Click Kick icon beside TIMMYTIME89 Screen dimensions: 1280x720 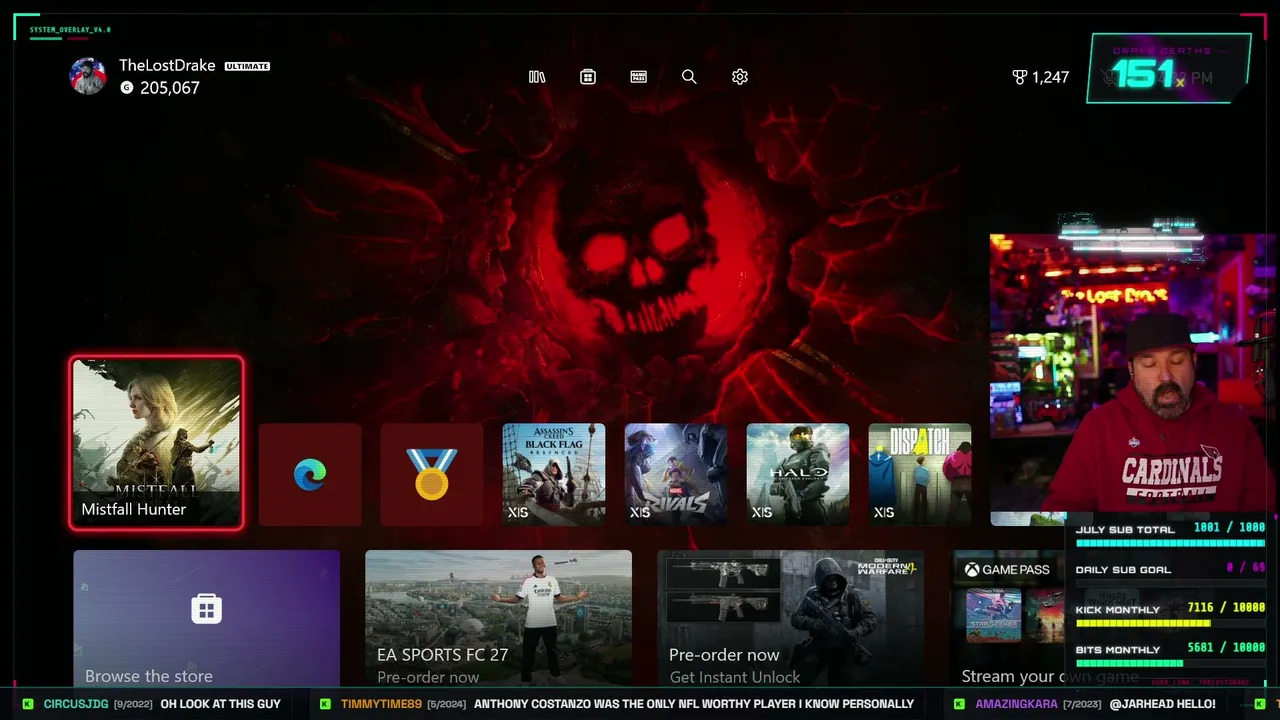[x=325, y=704]
